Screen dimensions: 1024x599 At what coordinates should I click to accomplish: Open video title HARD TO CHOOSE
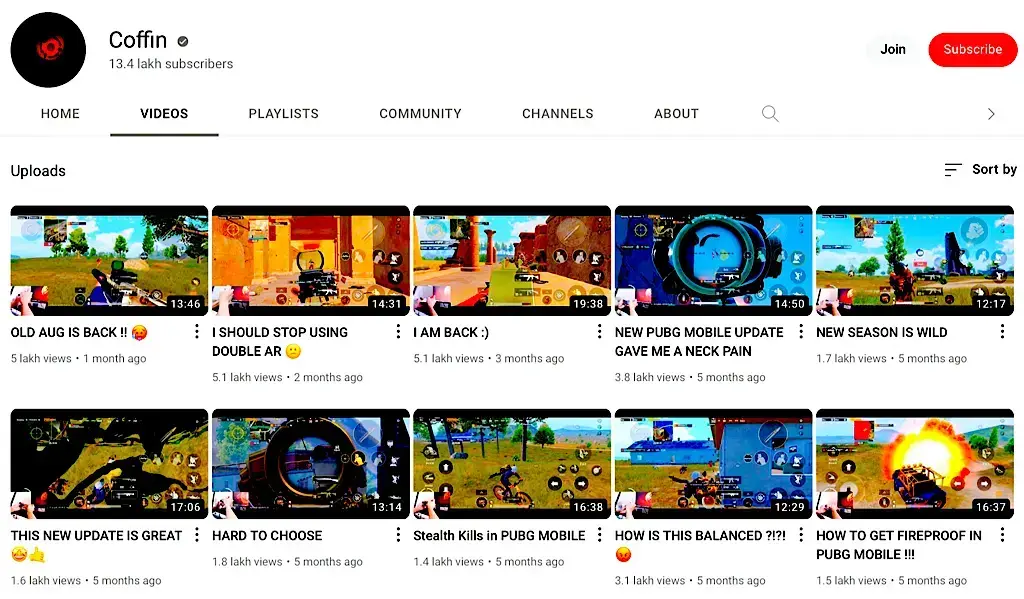coord(267,536)
